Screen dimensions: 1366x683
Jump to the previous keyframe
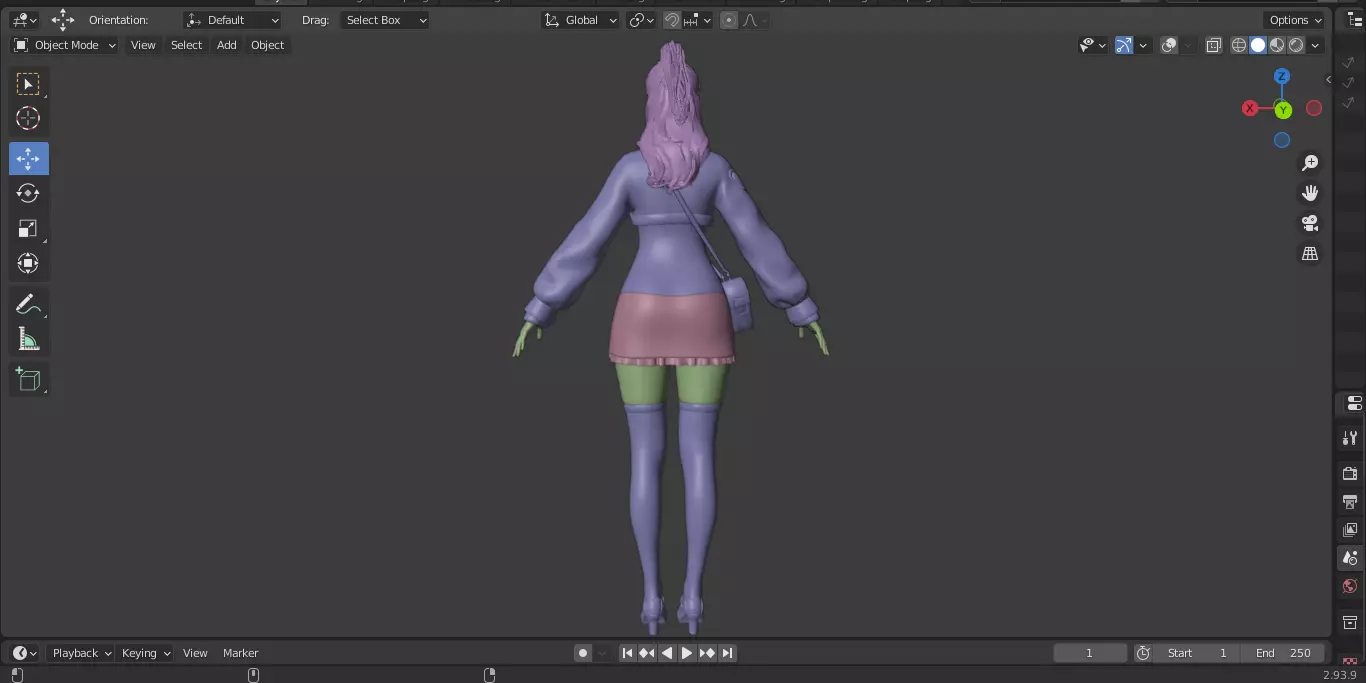[x=647, y=653]
